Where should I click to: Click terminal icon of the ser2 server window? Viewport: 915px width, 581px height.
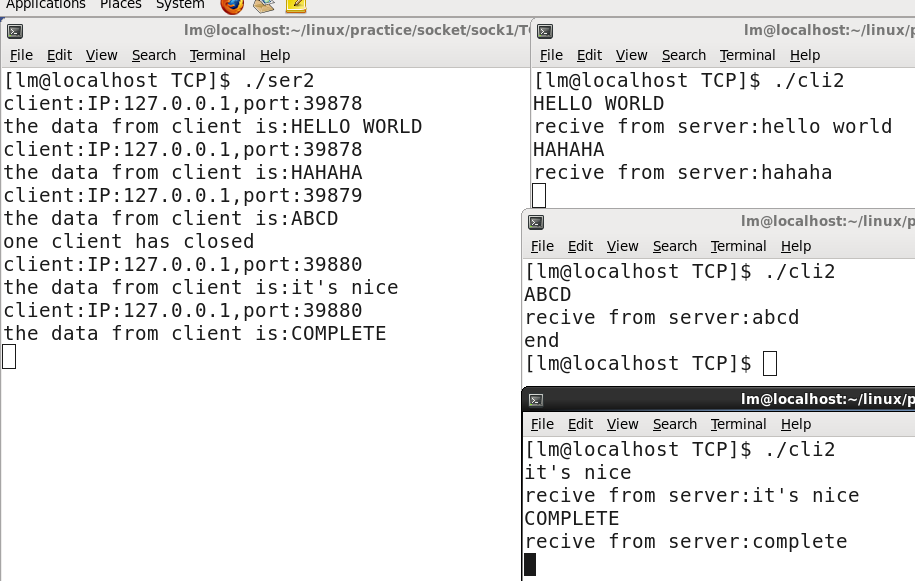15,31
